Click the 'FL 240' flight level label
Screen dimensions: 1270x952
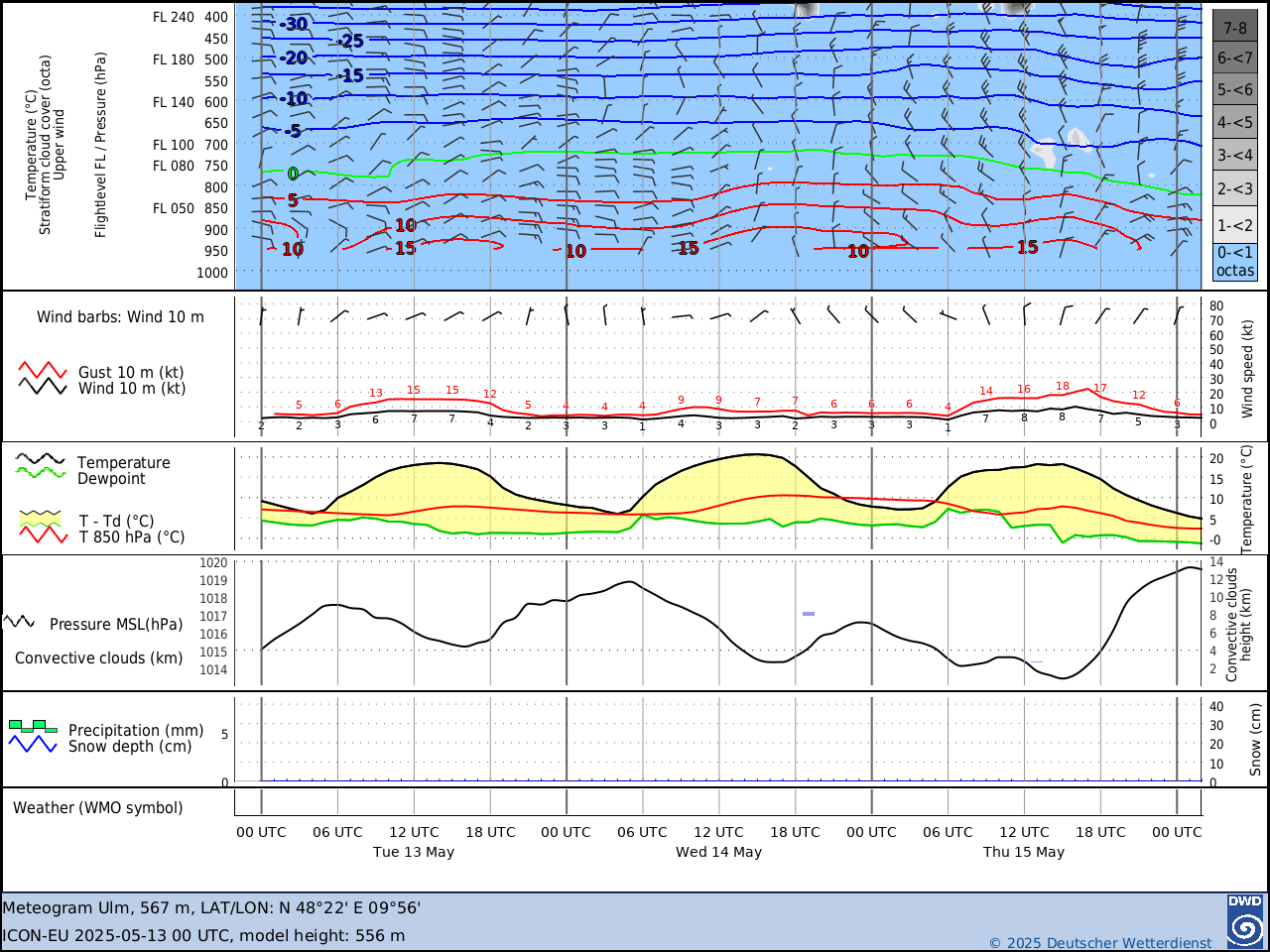pos(174,17)
